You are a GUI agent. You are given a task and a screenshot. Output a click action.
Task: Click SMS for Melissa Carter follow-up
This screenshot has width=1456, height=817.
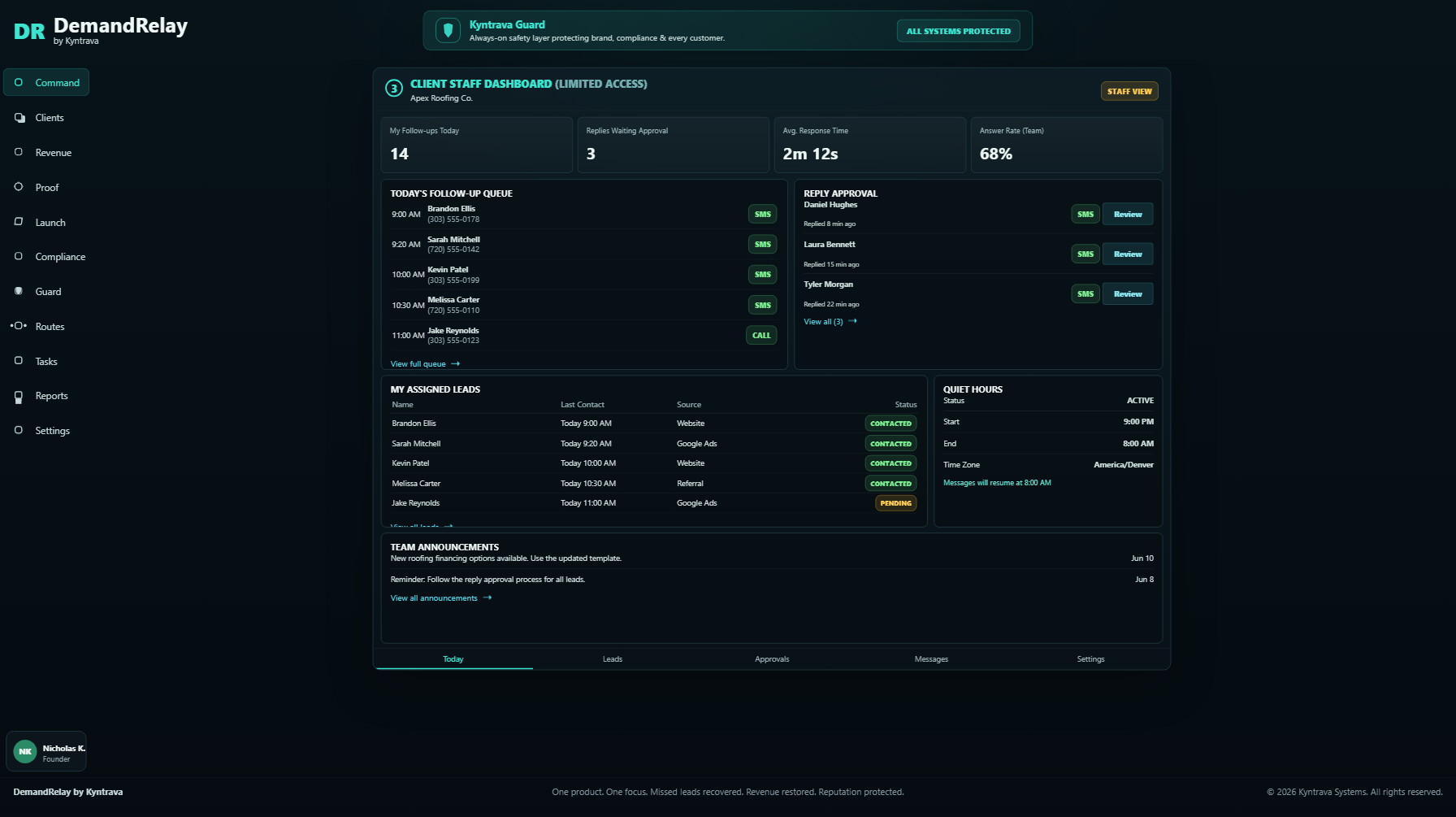coord(762,306)
